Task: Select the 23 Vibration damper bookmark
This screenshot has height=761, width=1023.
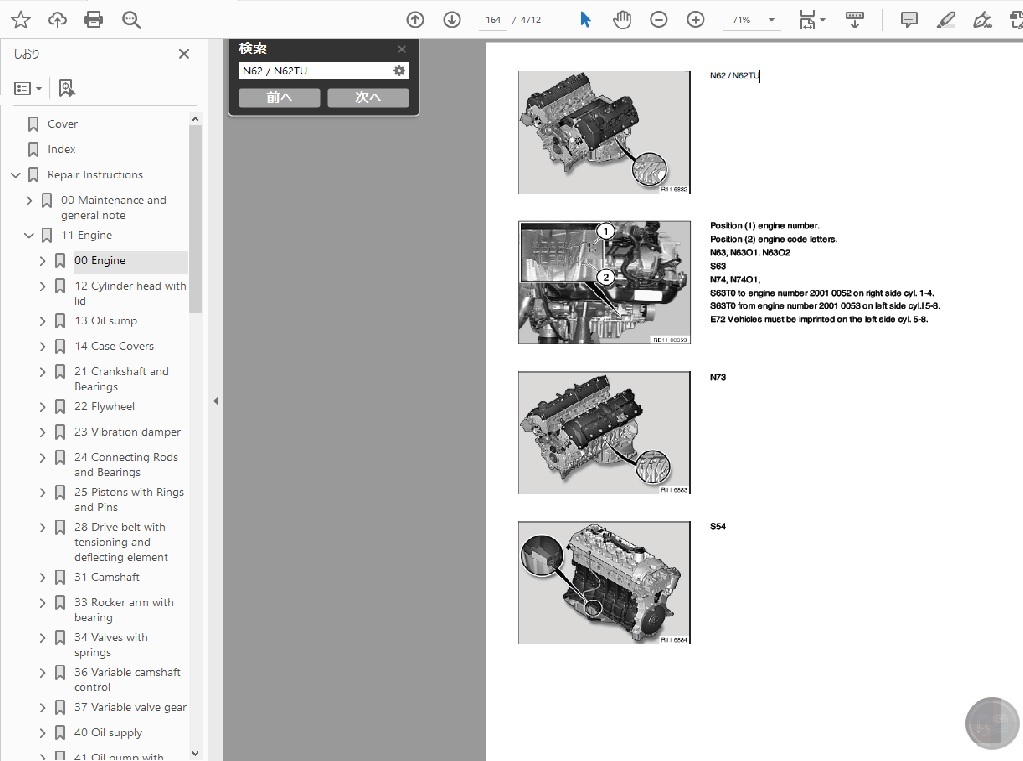Action: pos(127,432)
